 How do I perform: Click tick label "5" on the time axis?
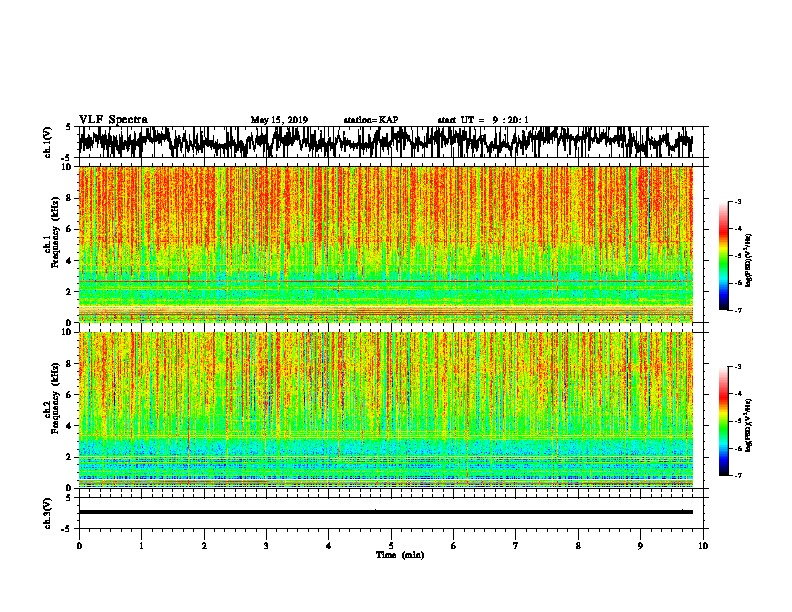tap(391, 546)
